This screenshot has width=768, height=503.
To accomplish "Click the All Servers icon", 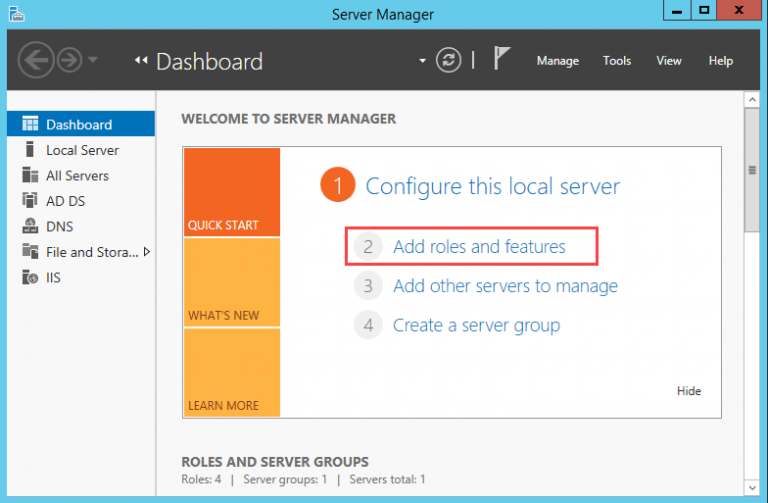I will [30, 175].
